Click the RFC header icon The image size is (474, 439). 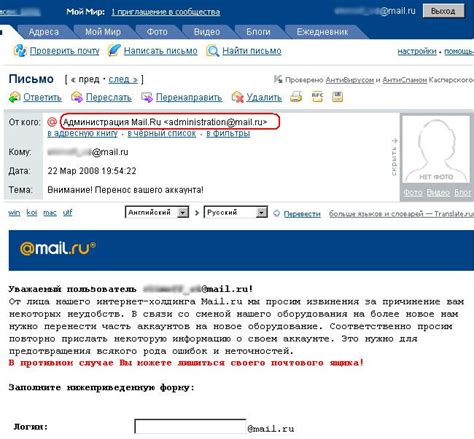click(x=317, y=97)
